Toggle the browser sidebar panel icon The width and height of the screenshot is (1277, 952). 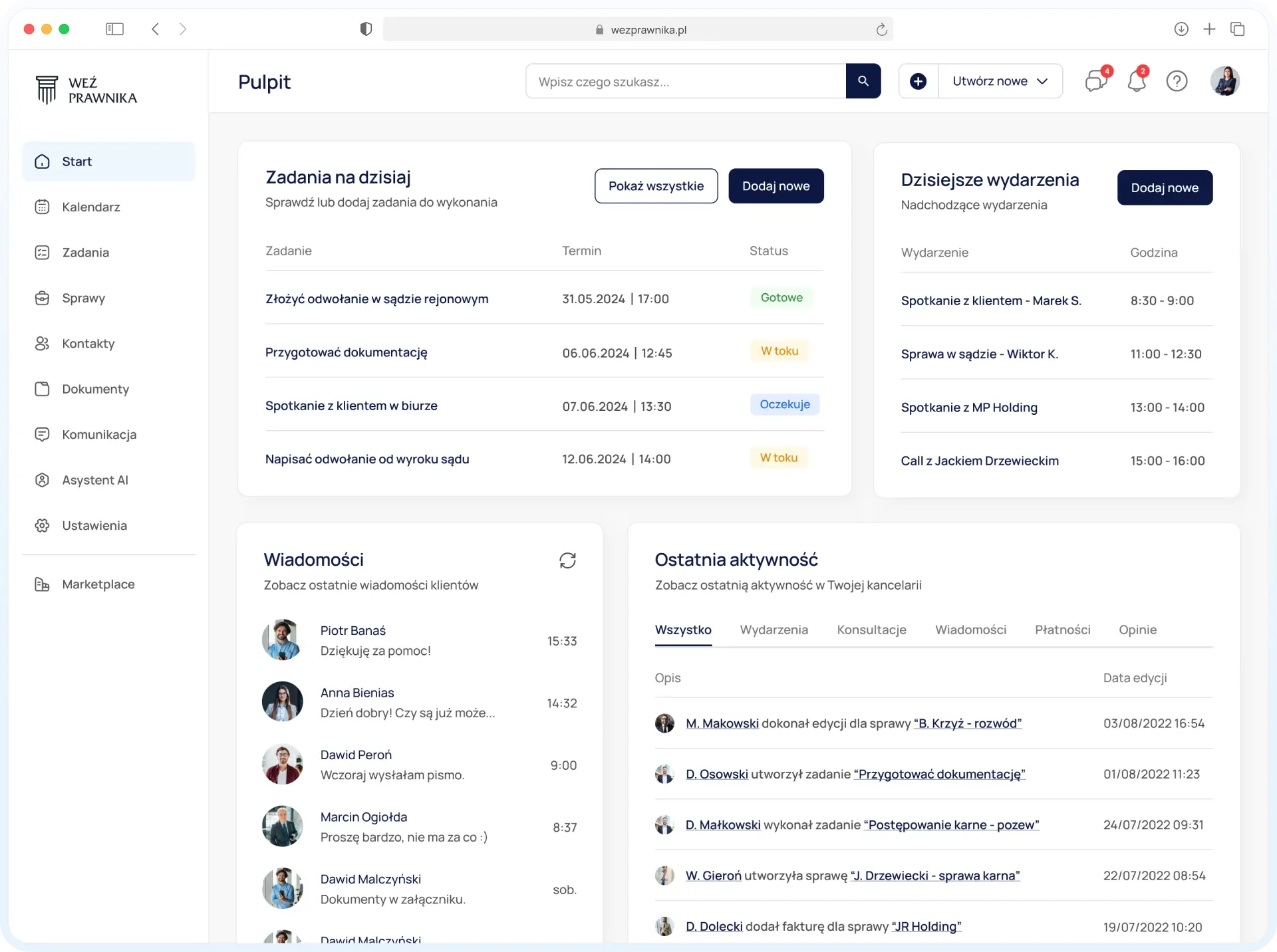click(x=114, y=29)
